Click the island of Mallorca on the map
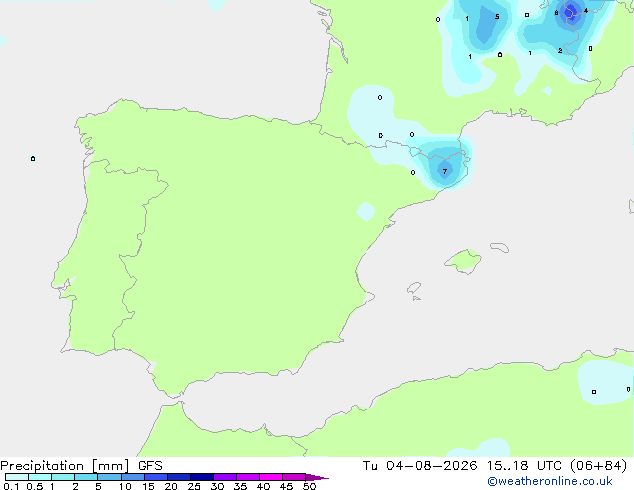This screenshot has width=634, height=490. tap(464, 261)
